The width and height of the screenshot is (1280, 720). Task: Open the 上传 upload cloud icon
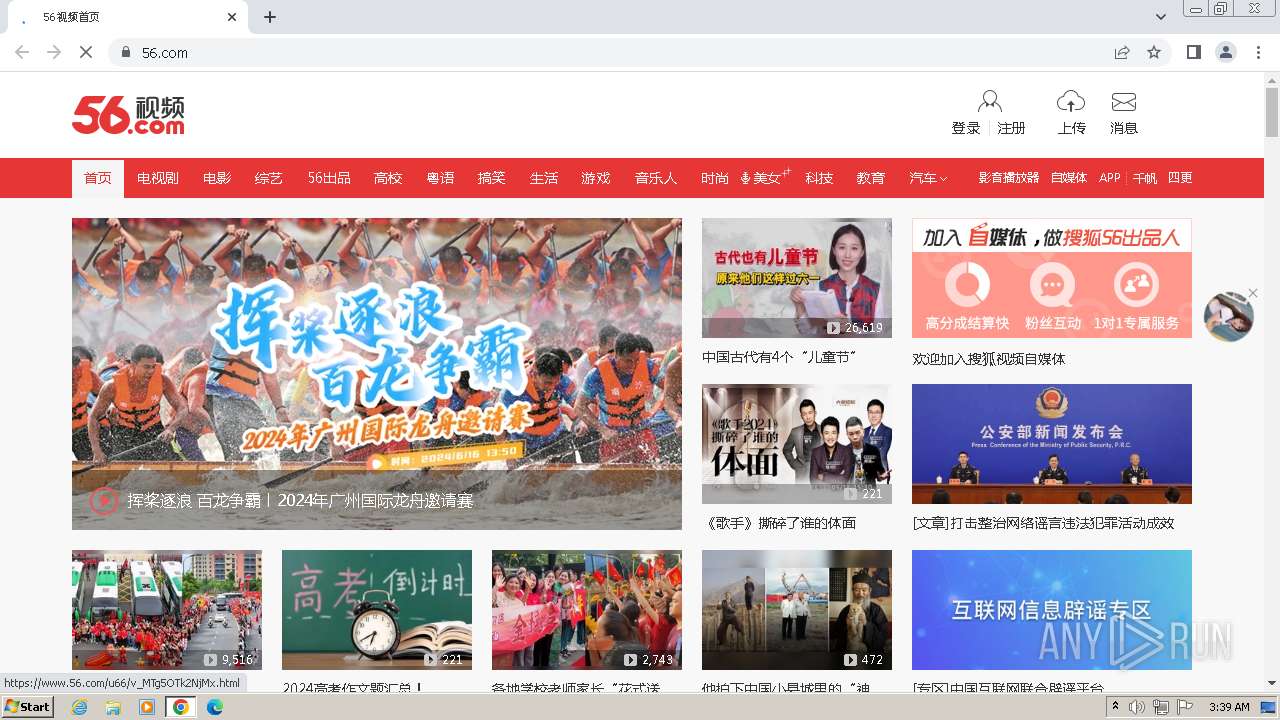click(x=1071, y=101)
